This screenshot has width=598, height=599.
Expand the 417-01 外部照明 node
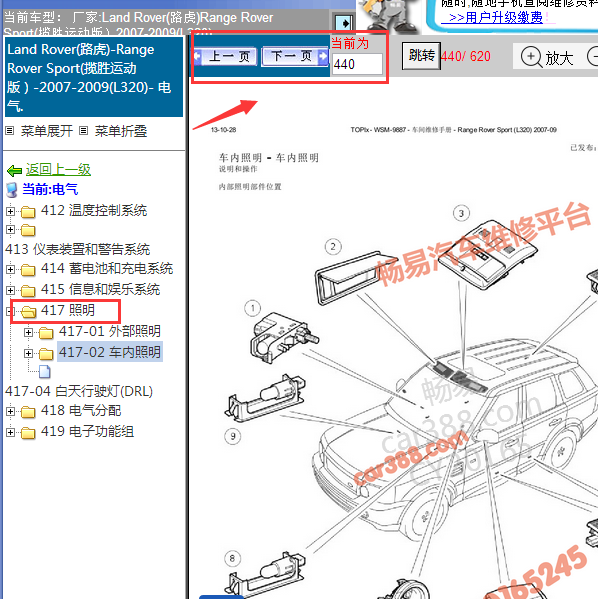tap(28, 332)
